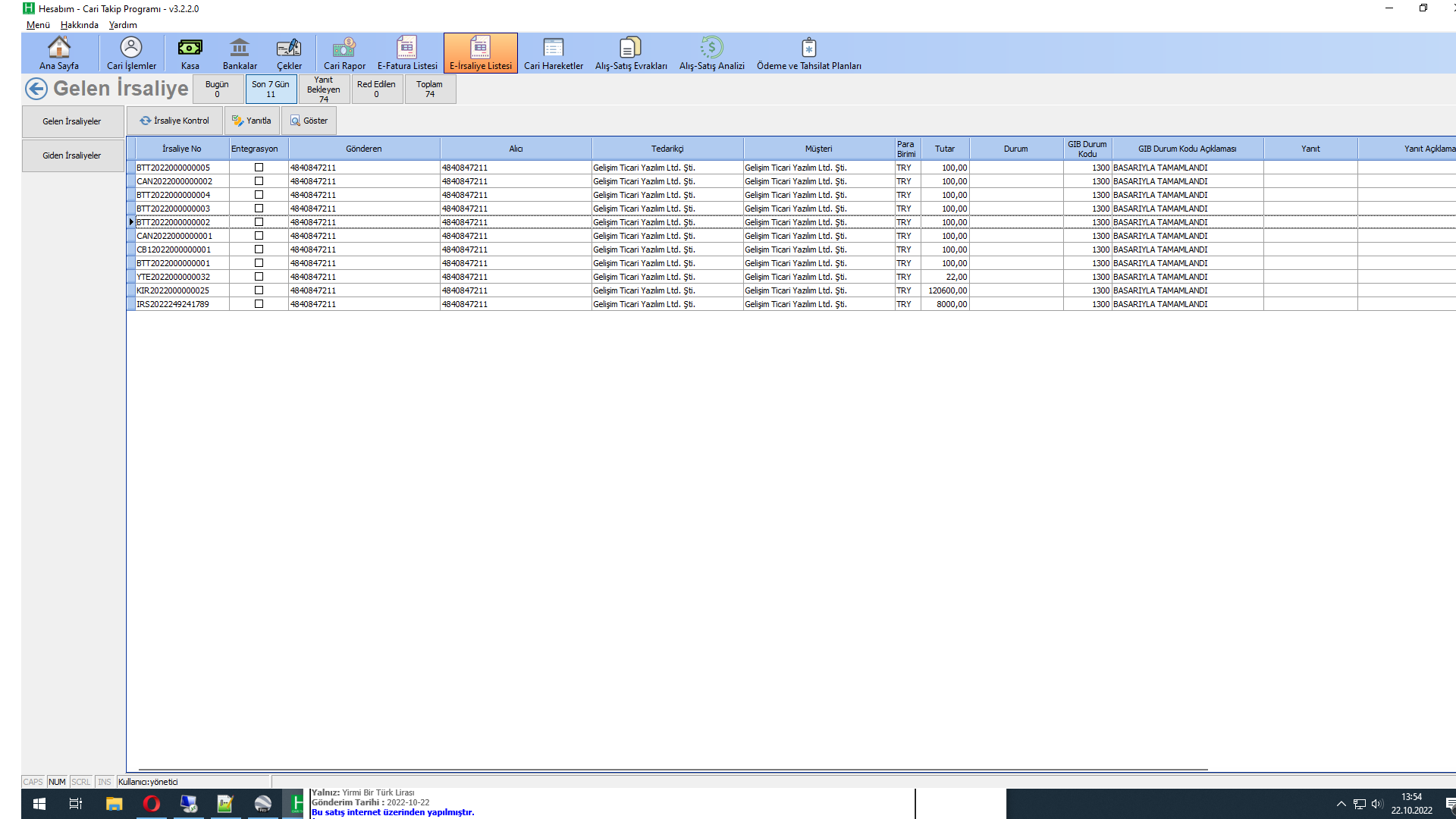The image size is (1456, 819).
Task: Toggle Entegrasyon checkbox for IRS2022249241789
Action: 259,304
